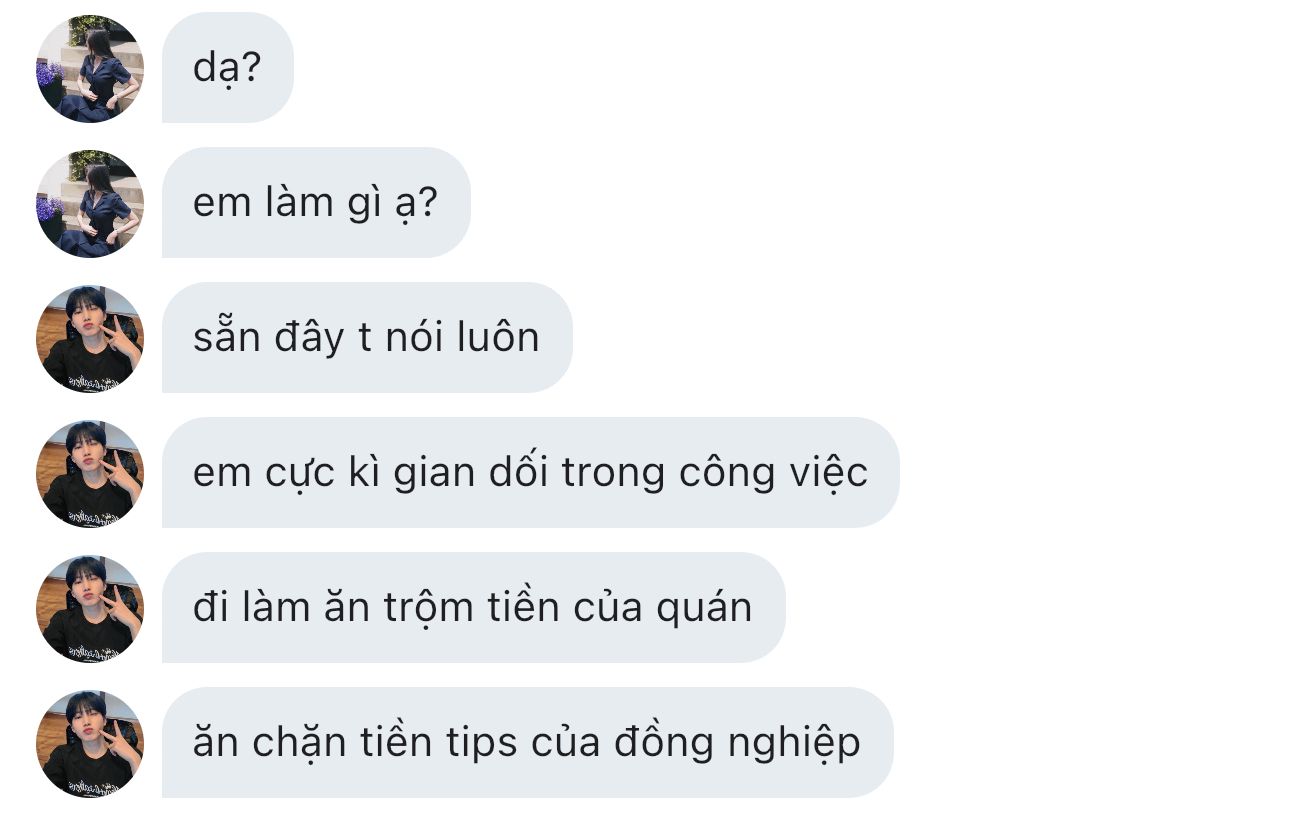Open avatar next to "đi làm ăn trộm tiền" message

tap(90, 609)
